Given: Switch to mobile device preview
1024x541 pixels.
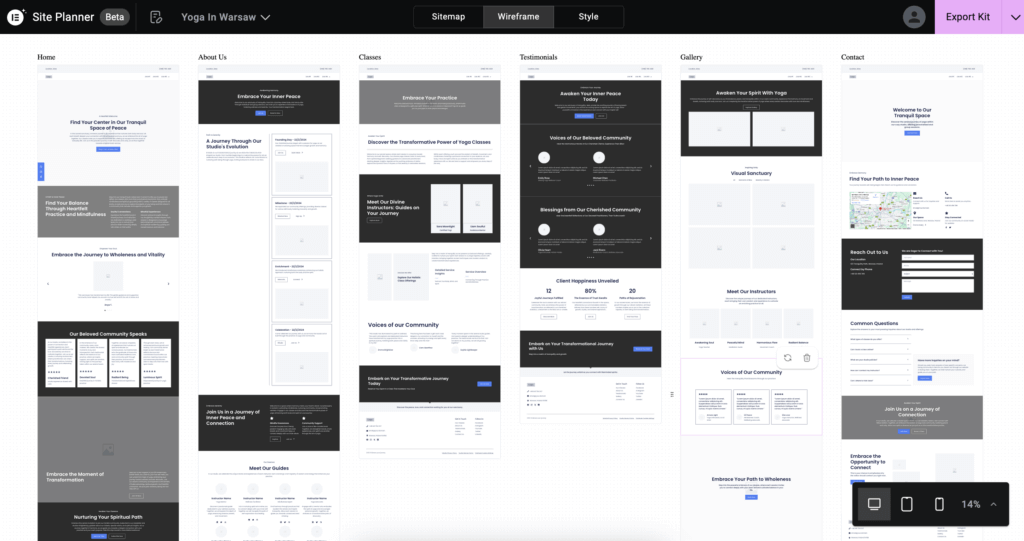Looking at the screenshot, I should (x=939, y=504).
